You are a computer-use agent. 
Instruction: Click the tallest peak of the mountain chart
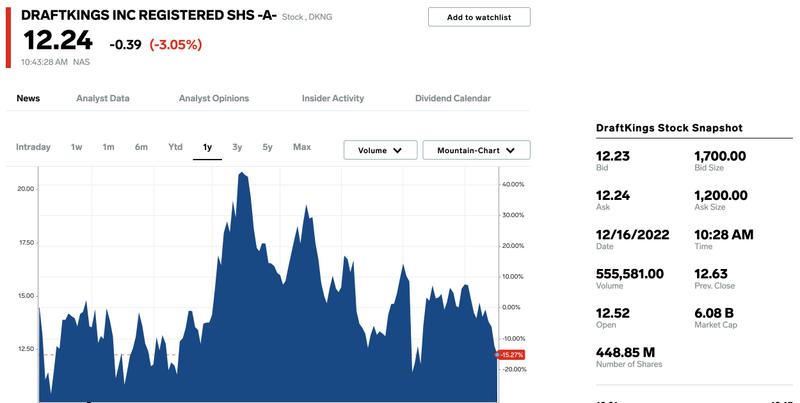click(x=242, y=174)
